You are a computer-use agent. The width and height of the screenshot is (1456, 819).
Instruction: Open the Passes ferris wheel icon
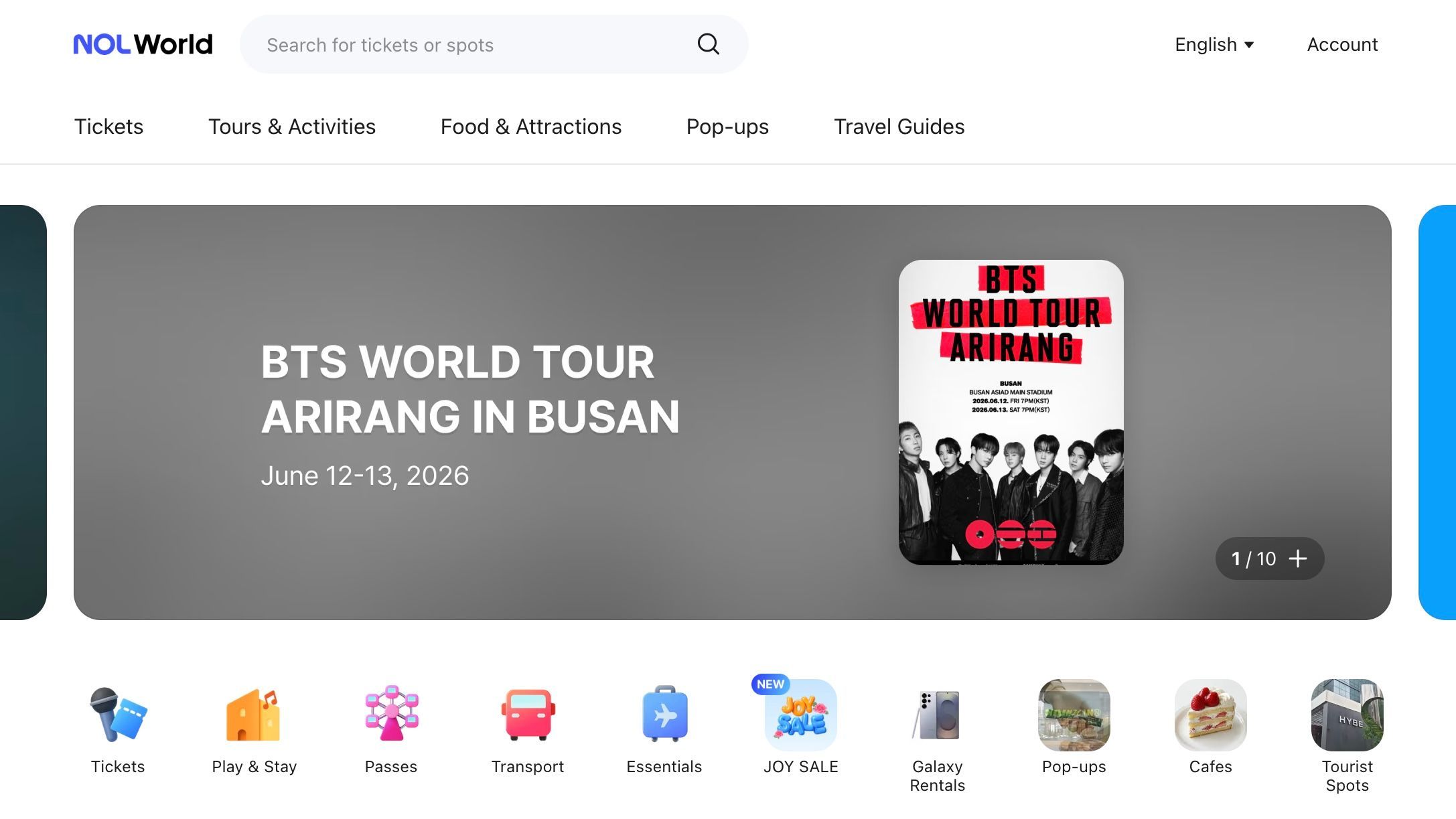pyautogui.click(x=391, y=714)
